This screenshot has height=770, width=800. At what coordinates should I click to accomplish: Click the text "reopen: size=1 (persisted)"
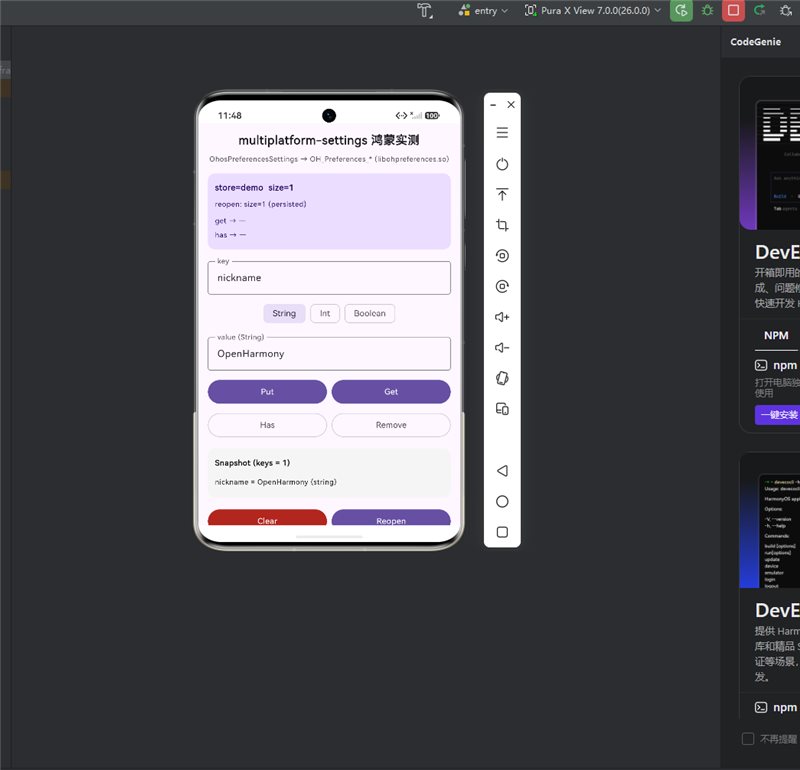click(260, 204)
